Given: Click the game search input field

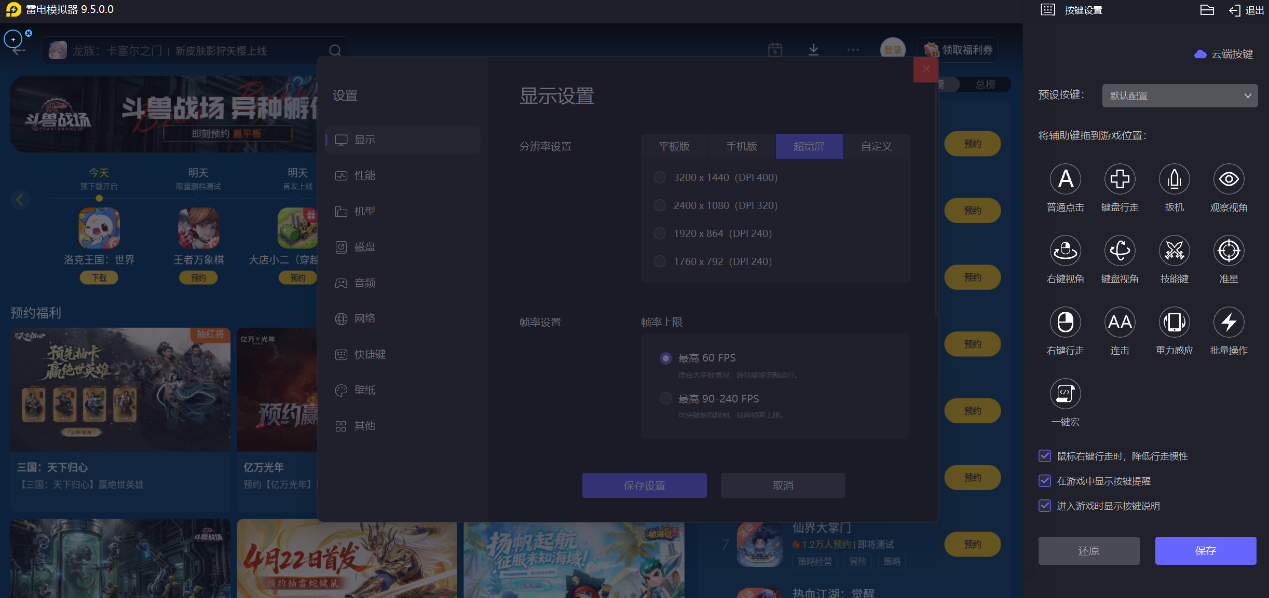Looking at the screenshot, I should tap(196, 50).
